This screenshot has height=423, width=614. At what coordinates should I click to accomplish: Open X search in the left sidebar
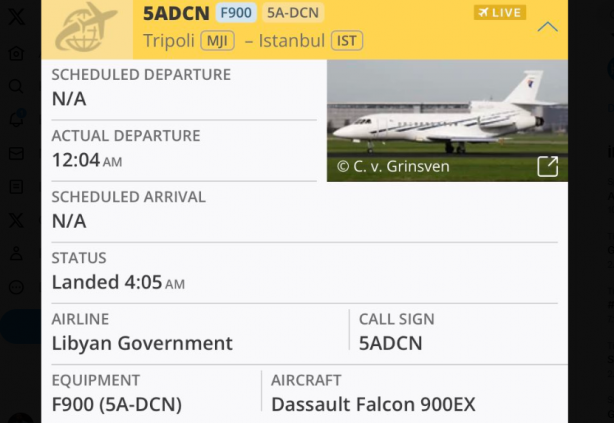tap(16, 87)
